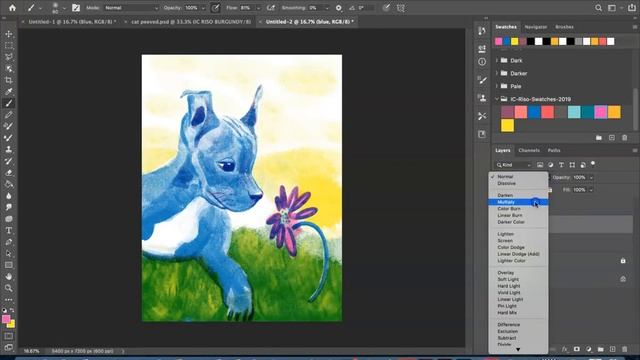The image size is (640, 360).
Task: Switch to the Channels tab
Action: 529,151
